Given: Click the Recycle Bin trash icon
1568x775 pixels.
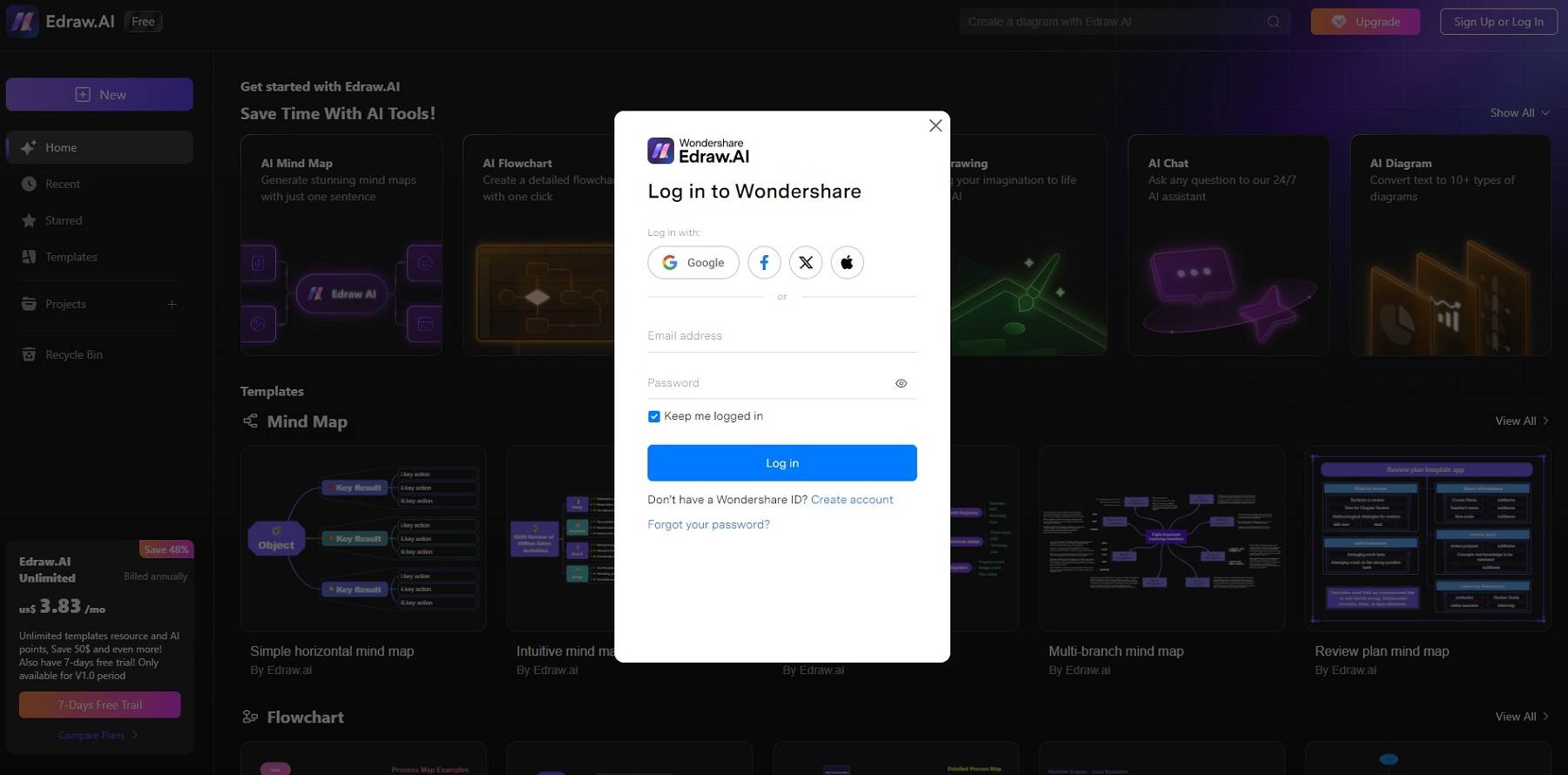Looking at the screenshot, I should tap(29, 354).
